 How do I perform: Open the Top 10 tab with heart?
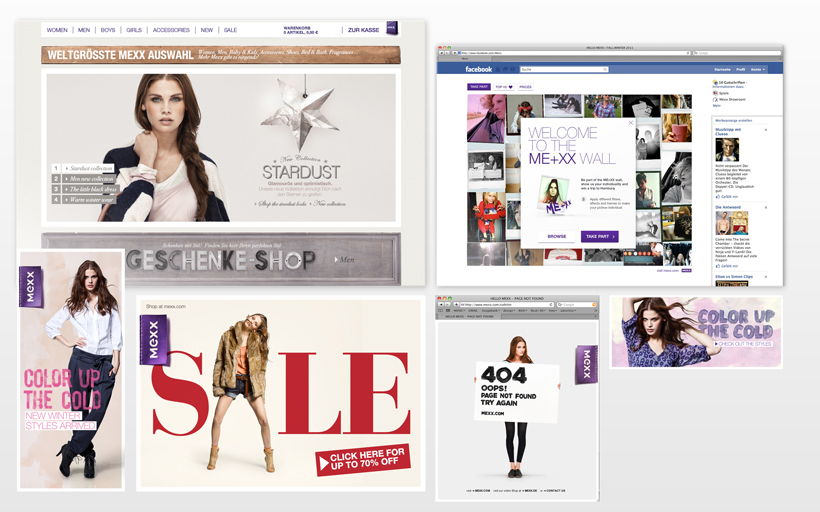tap(504, 87)
